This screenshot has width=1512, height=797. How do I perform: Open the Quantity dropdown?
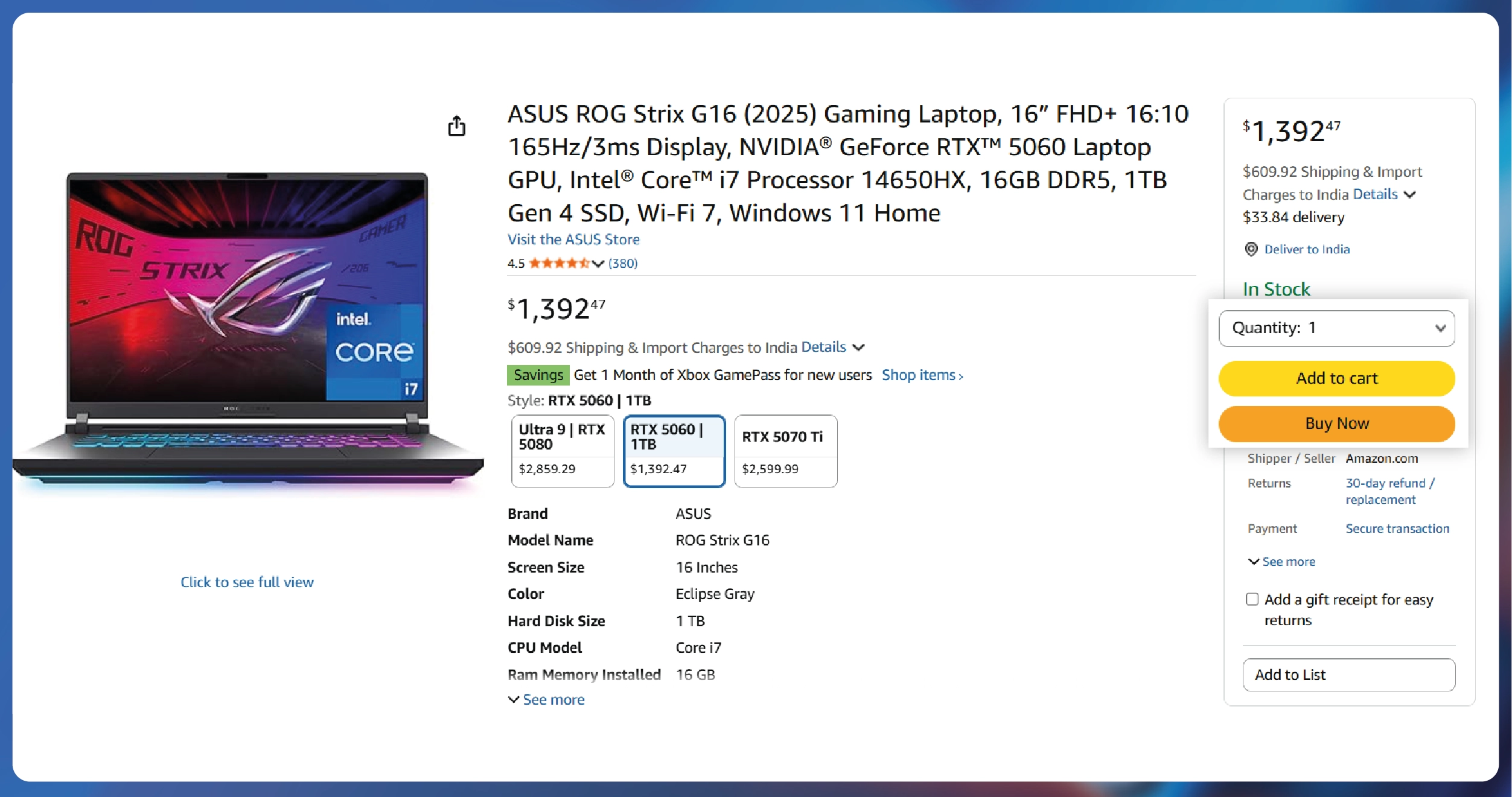point(1336,328)
